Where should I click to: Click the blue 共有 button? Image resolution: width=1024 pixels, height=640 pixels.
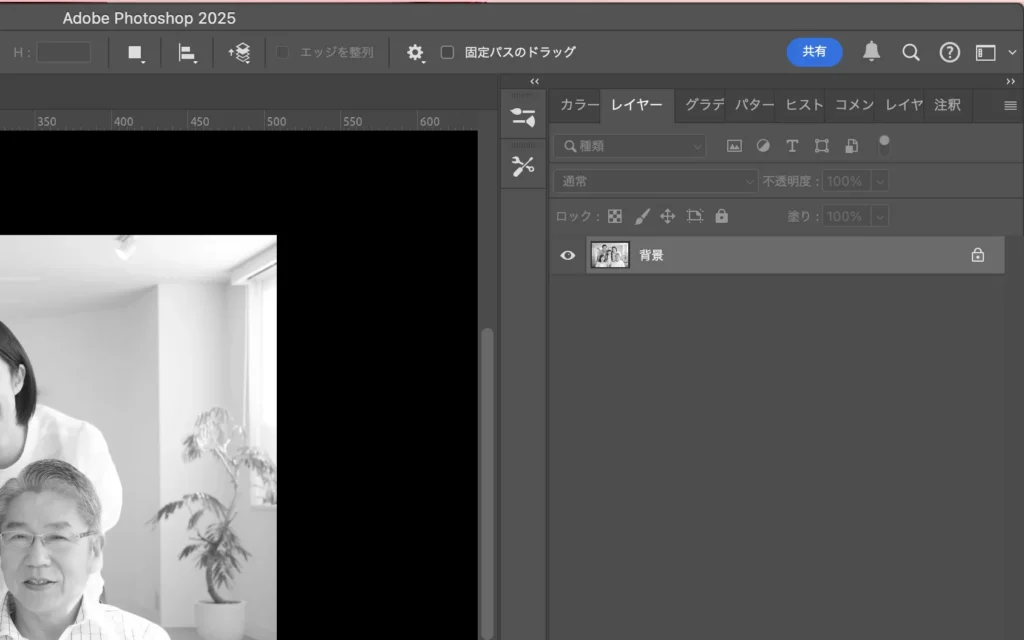point(814,52)
